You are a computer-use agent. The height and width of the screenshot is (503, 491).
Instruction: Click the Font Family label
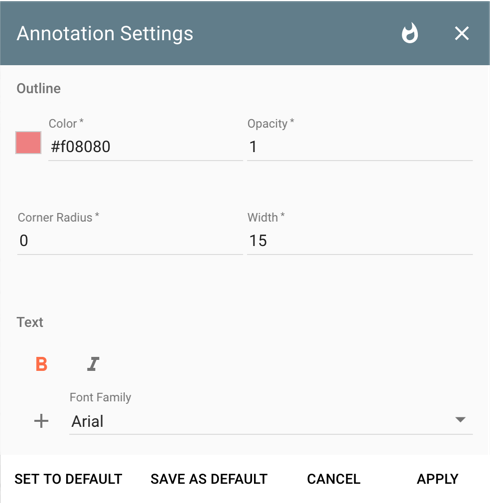100,397
